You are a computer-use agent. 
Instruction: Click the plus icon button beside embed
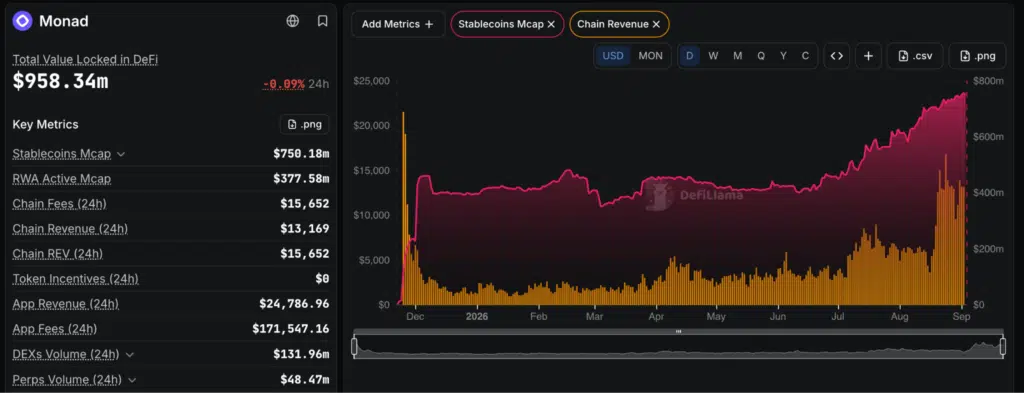coord(868,55)
